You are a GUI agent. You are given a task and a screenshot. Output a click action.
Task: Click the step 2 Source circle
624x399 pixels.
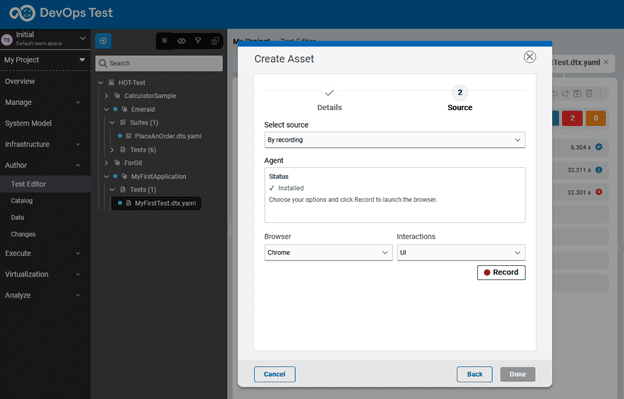[460, 93]
